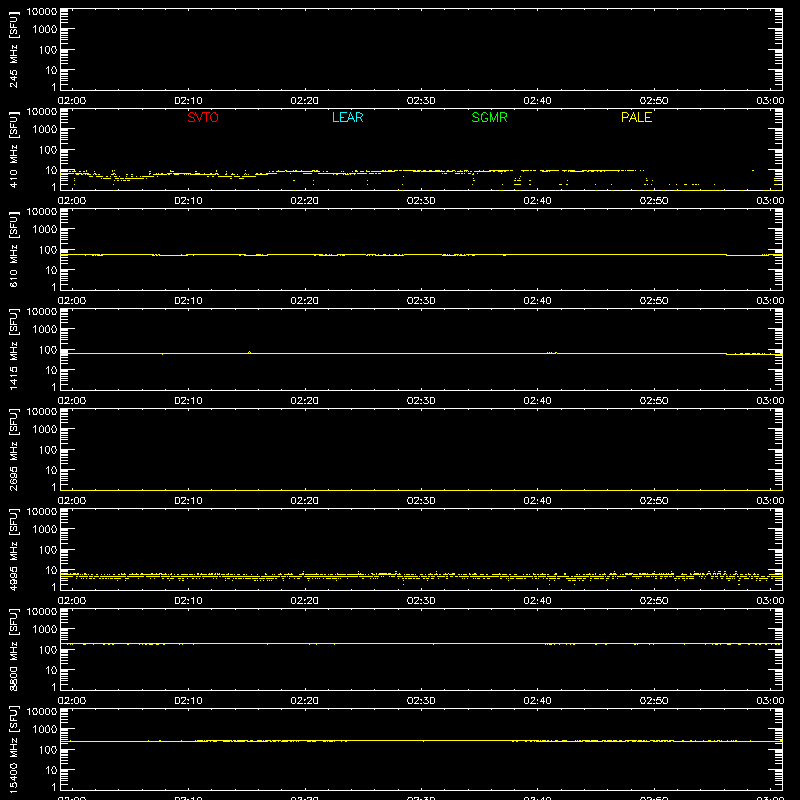Click the red SVTO station label

pyautogui.click(x=203, y=117)
